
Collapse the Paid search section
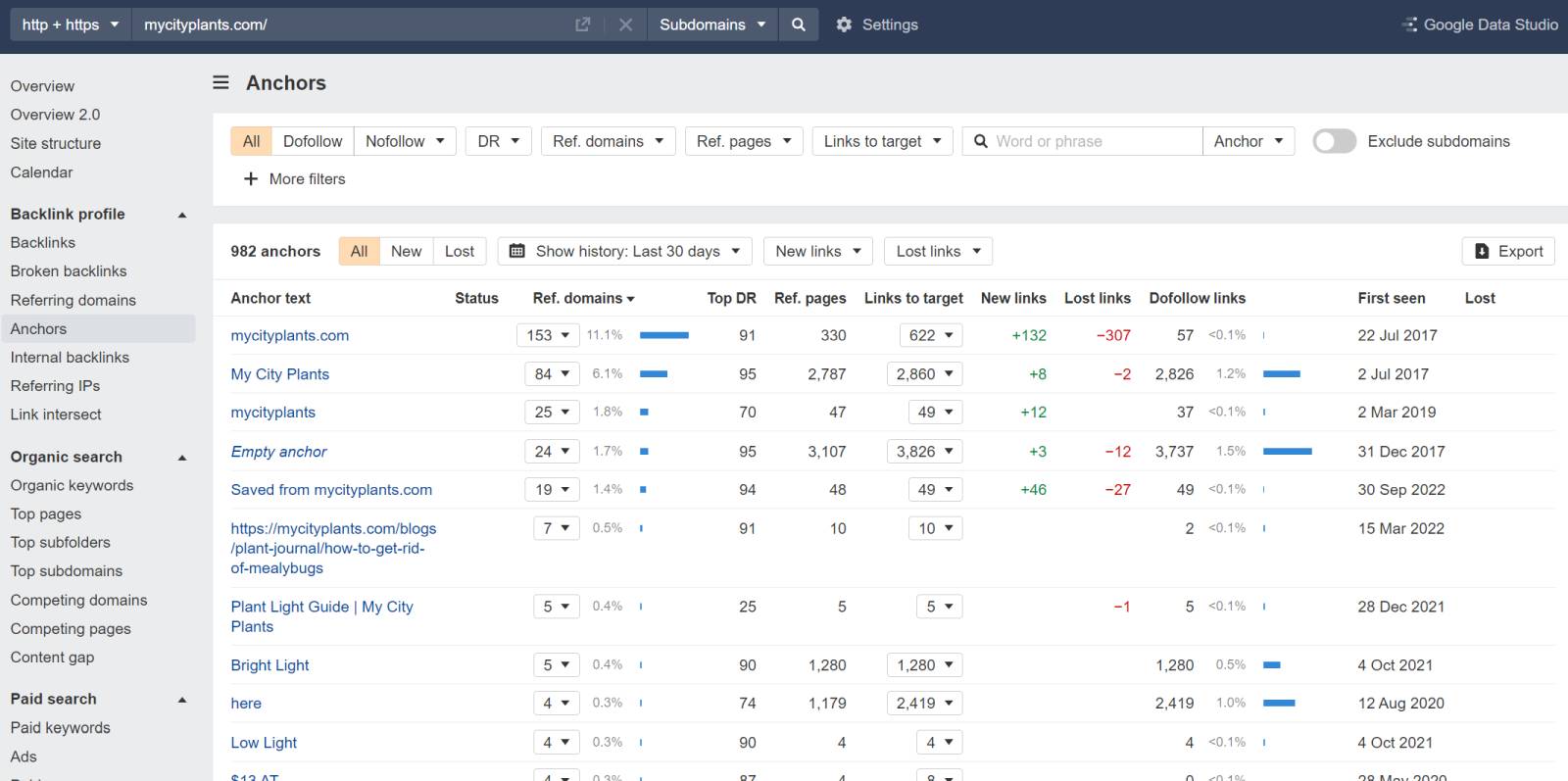click(x=182, y=700)
